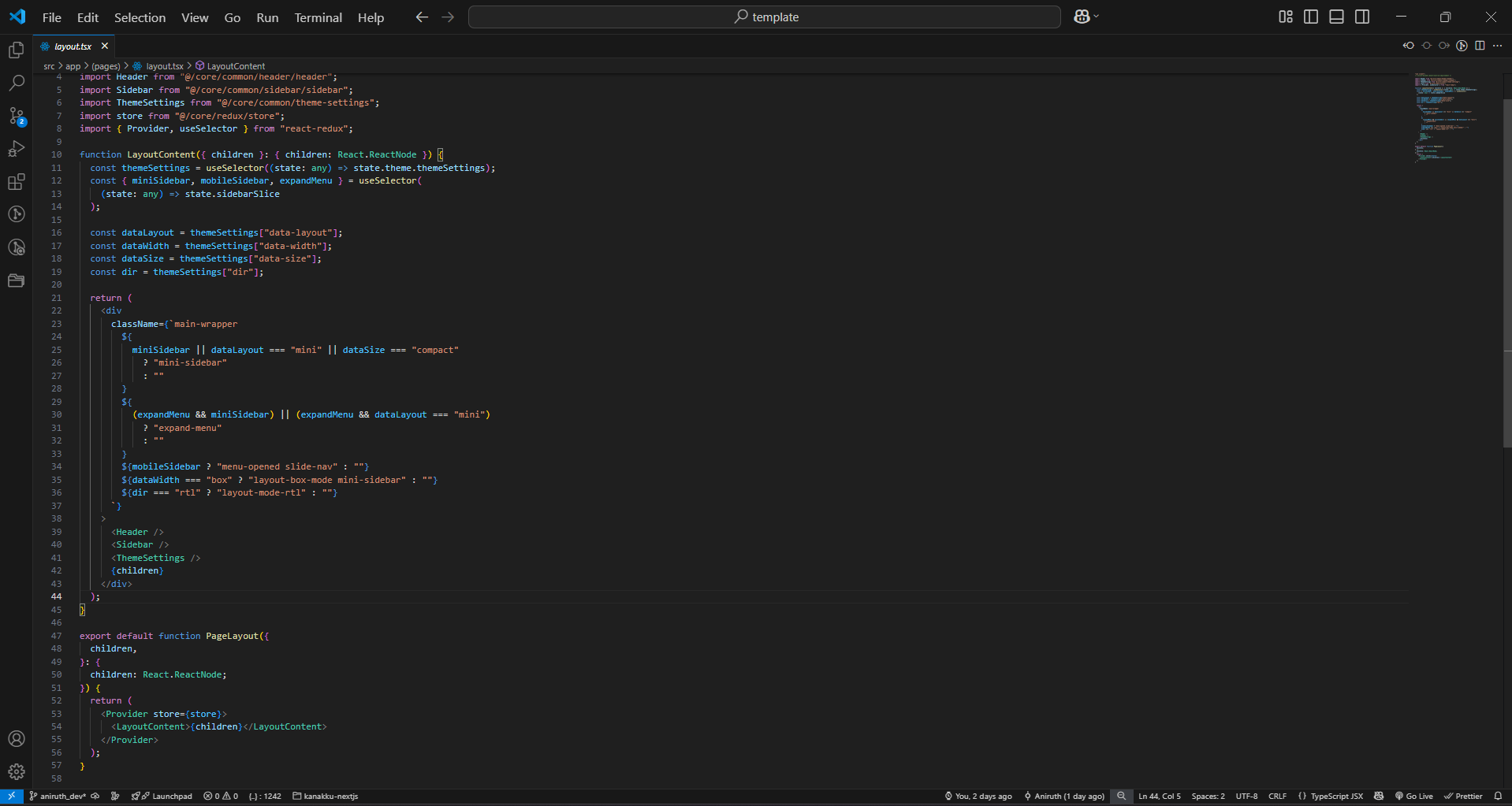Click the 'app' breadcrumb segment
The height and width of the screenshot is (806, 1512).
73,66
